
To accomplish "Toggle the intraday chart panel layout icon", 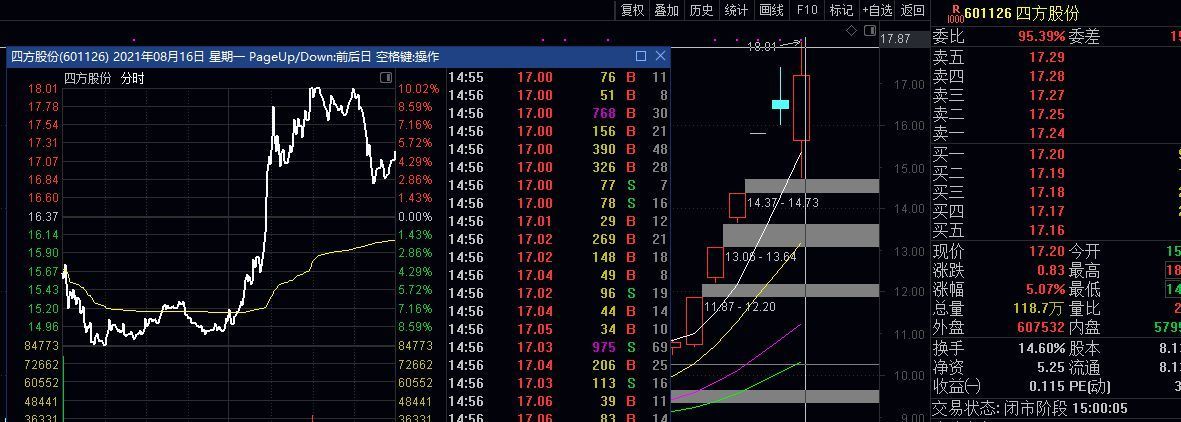I will [386, 78].
